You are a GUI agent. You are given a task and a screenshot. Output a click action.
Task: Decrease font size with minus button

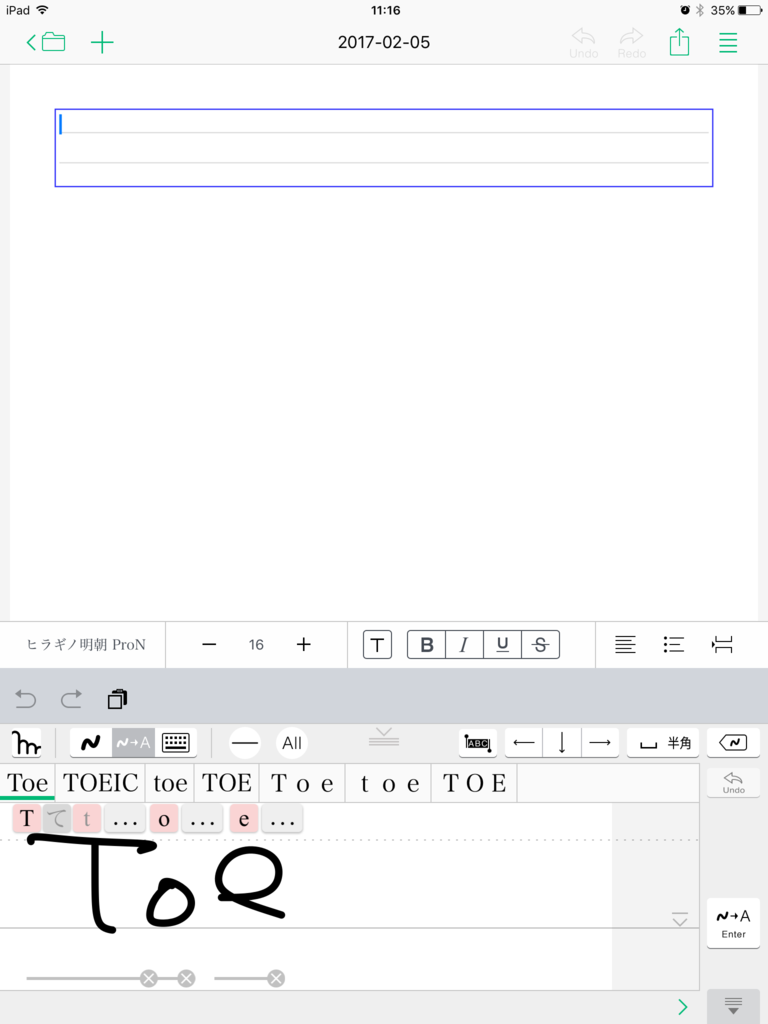[x=209, y=645]
